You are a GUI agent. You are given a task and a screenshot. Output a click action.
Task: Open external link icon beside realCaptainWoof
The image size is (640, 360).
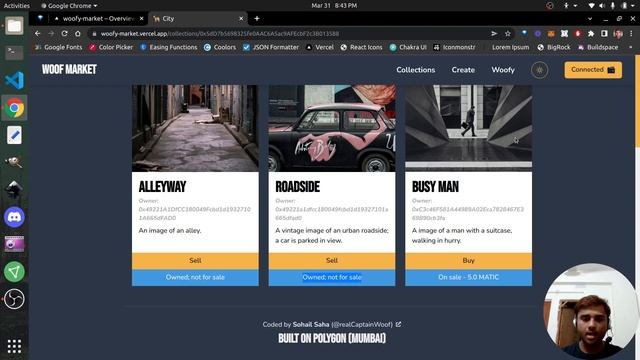tap(398, 324)
